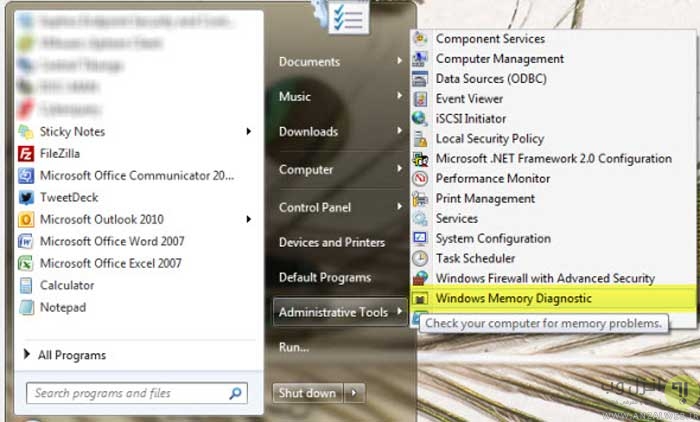Open Sticky Notes icon in Start menu
Image resolution: width=700 pixels, height=422 pixels.
[x=25, y=132]
